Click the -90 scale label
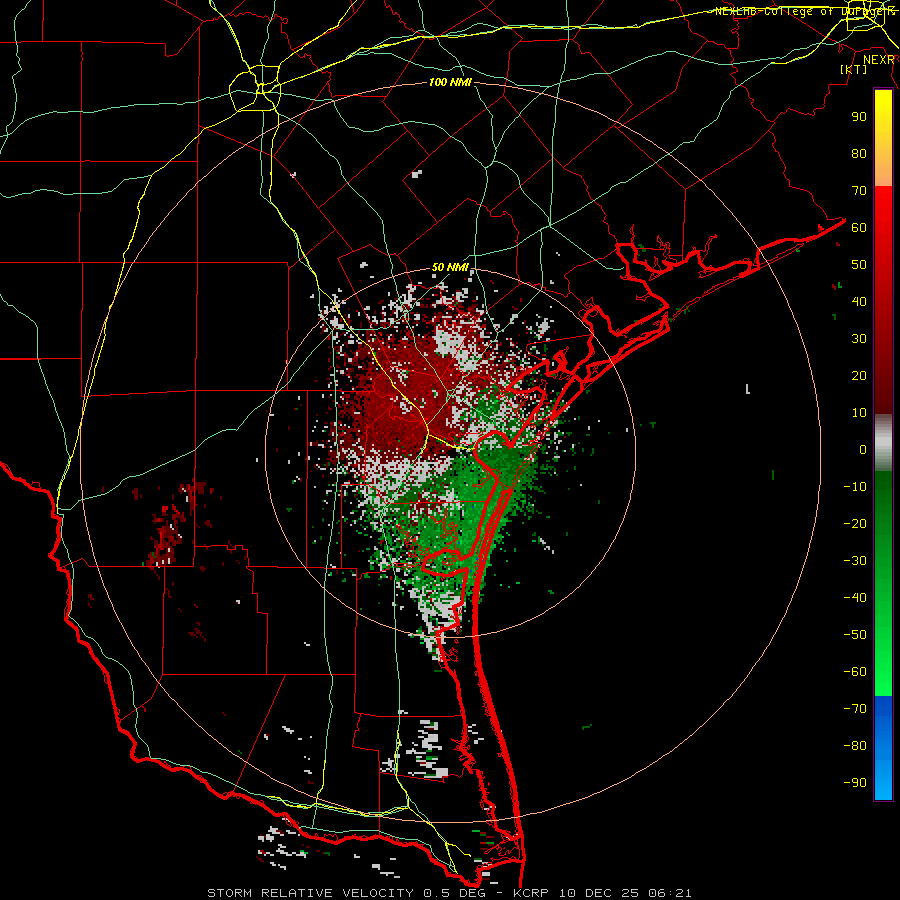Image resolution: width=900 pixels, height=900 pixels. tap(855, 783)
